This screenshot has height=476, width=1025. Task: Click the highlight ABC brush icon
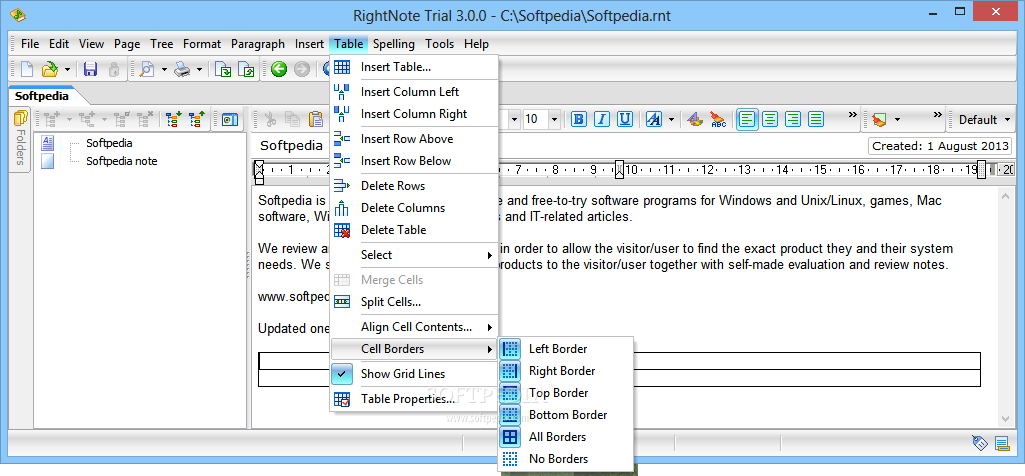718,119
